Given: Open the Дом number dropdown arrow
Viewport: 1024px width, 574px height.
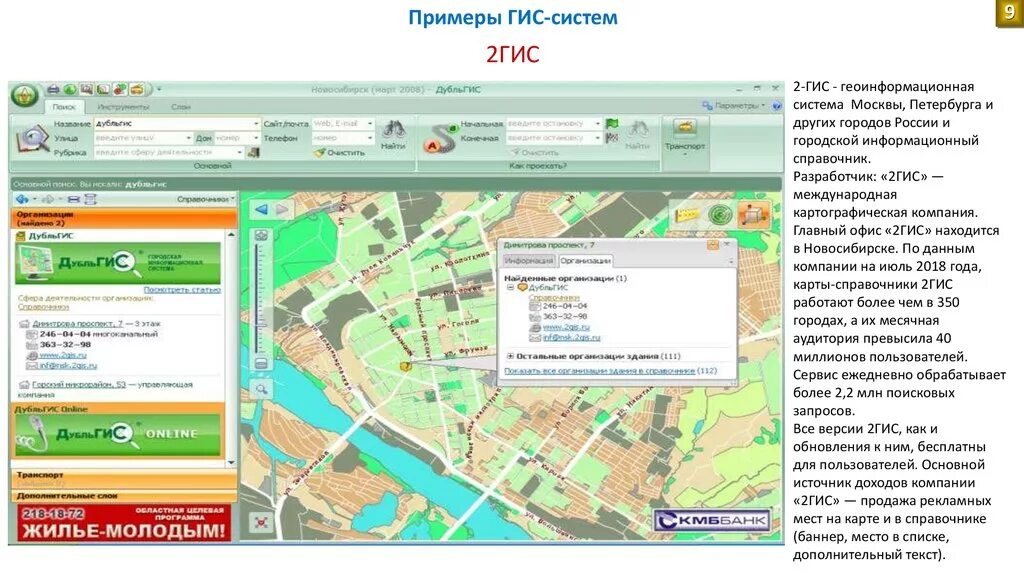Looking at the screenshot, I should (x=255, y=138).
